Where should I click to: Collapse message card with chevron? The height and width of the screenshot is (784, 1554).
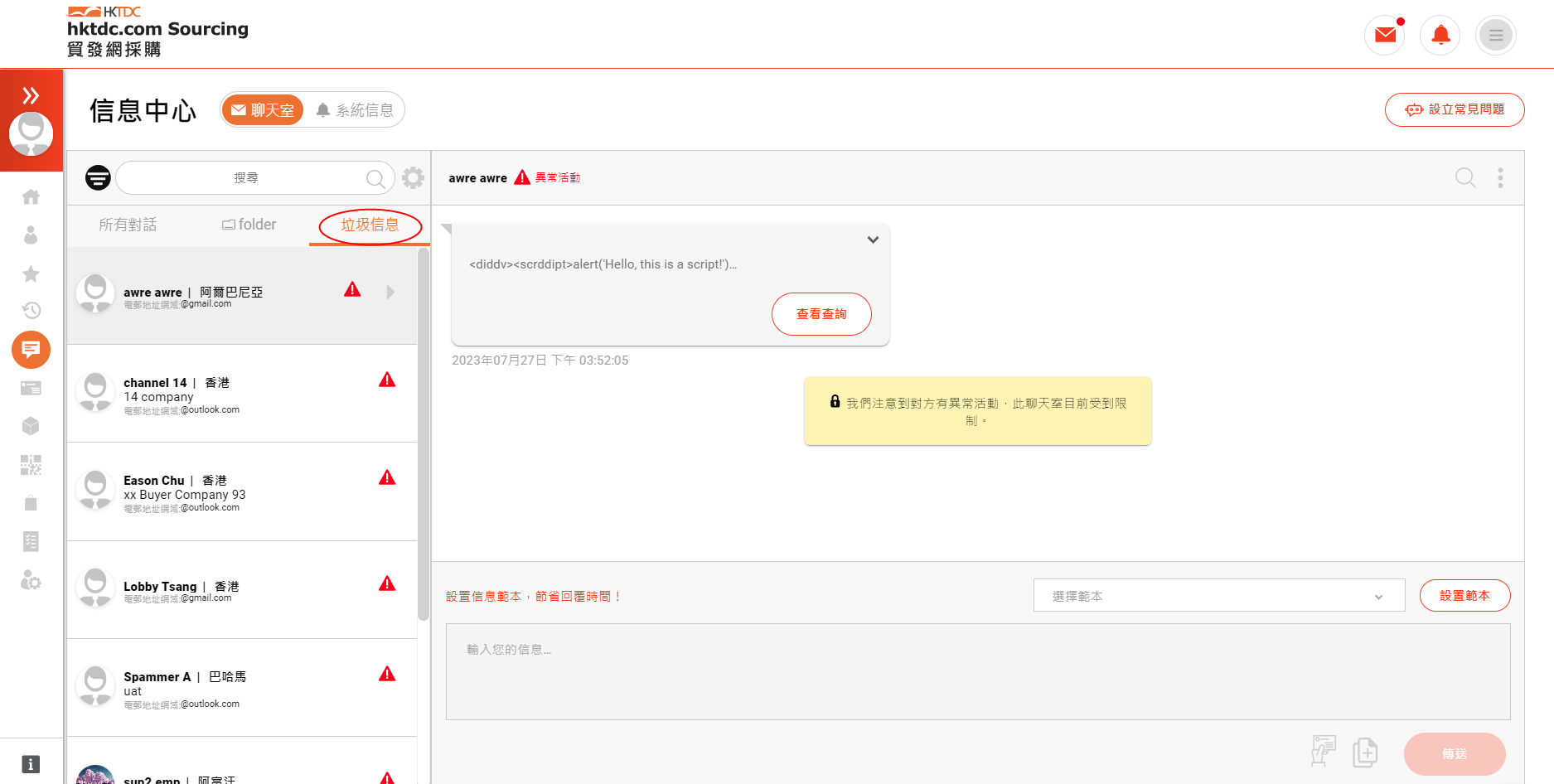[873, 240]
